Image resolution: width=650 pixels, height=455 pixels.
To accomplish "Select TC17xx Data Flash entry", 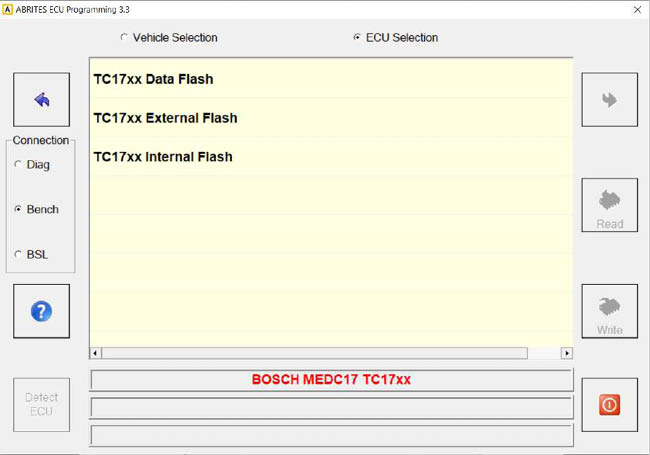I will [153, 79].
